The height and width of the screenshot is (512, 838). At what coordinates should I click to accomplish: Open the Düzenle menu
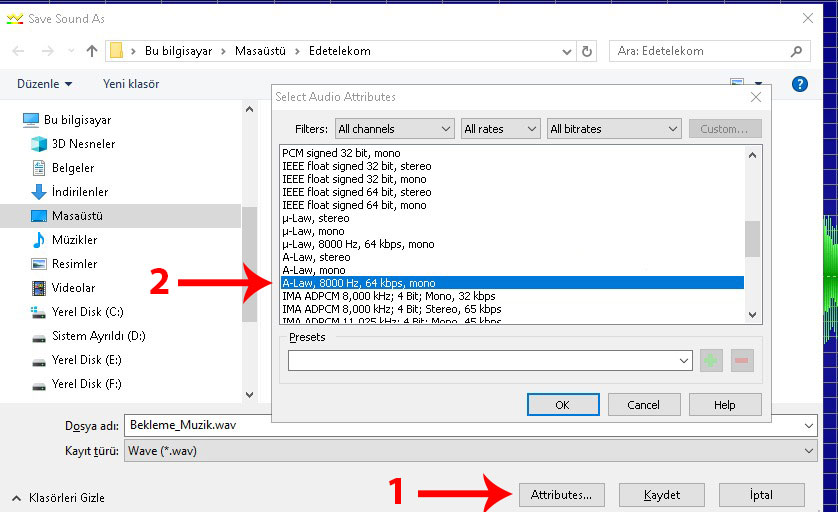(44, 84)
